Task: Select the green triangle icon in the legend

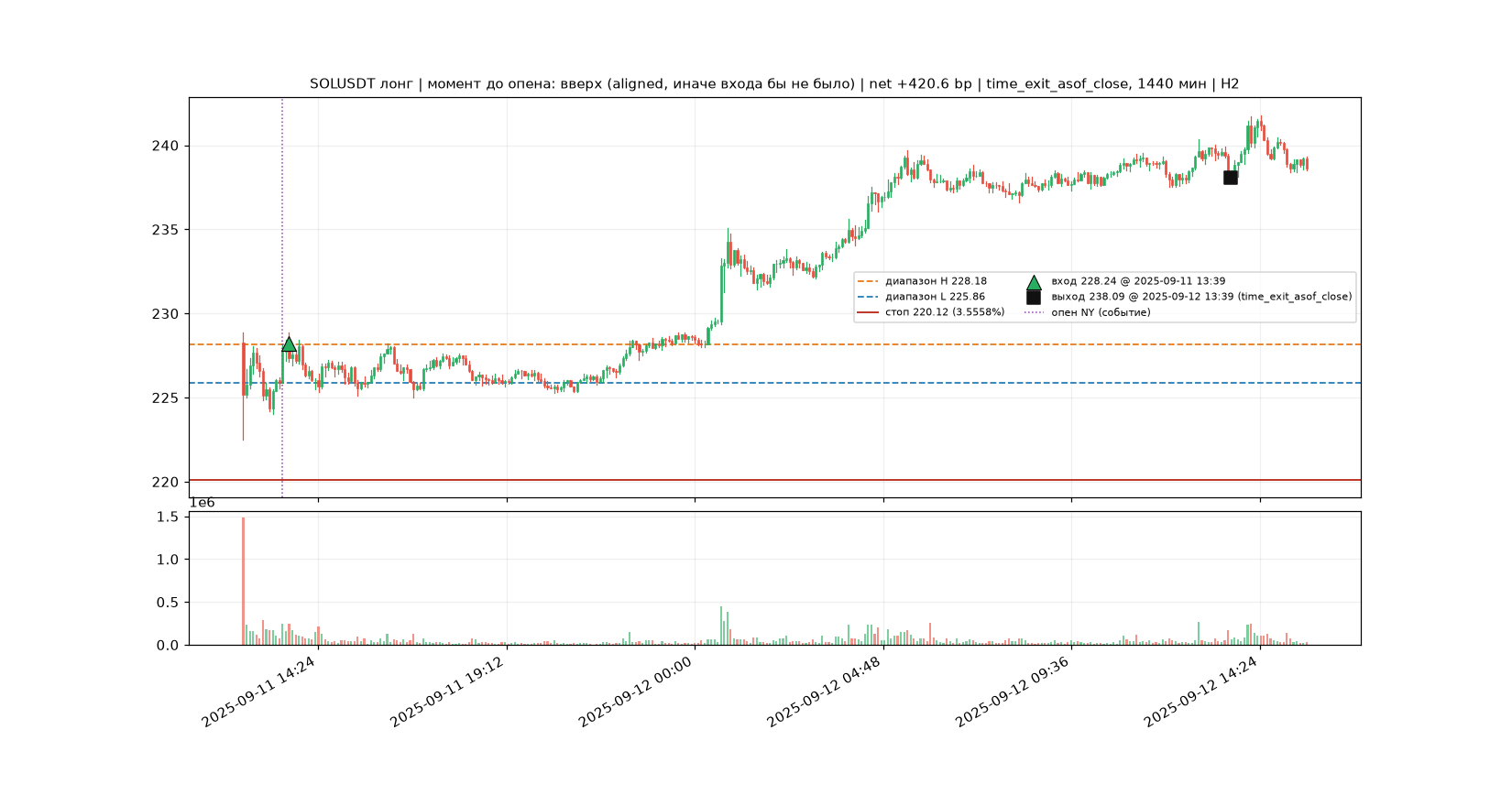Action: point(1034,282)
